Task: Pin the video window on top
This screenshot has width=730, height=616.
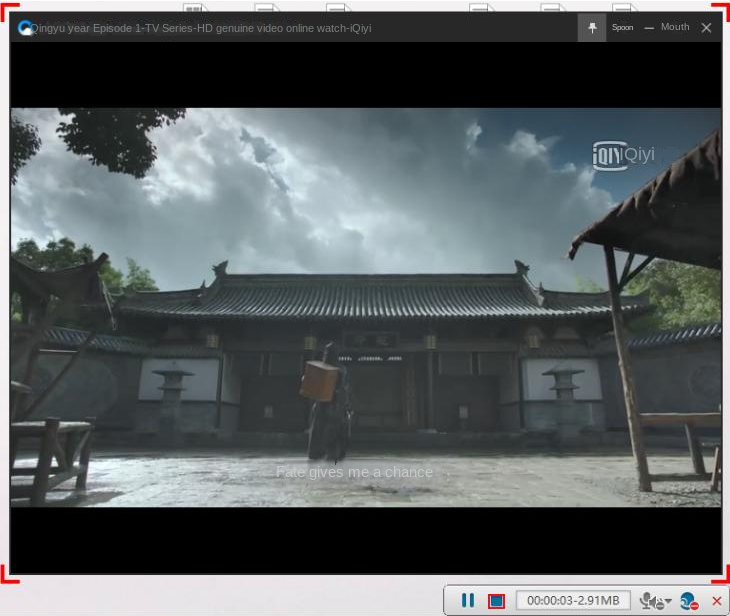Action: (x=592, y=28)
